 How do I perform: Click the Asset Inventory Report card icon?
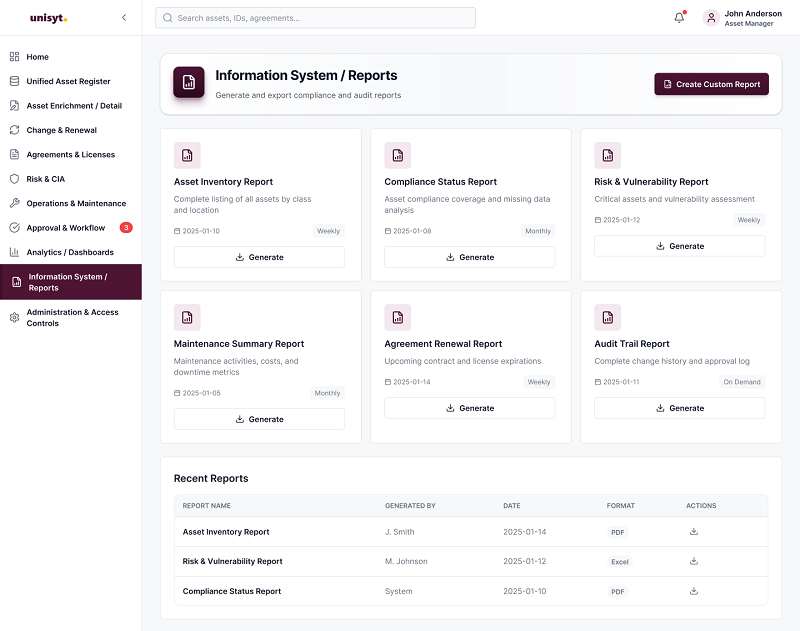point(187,155)
